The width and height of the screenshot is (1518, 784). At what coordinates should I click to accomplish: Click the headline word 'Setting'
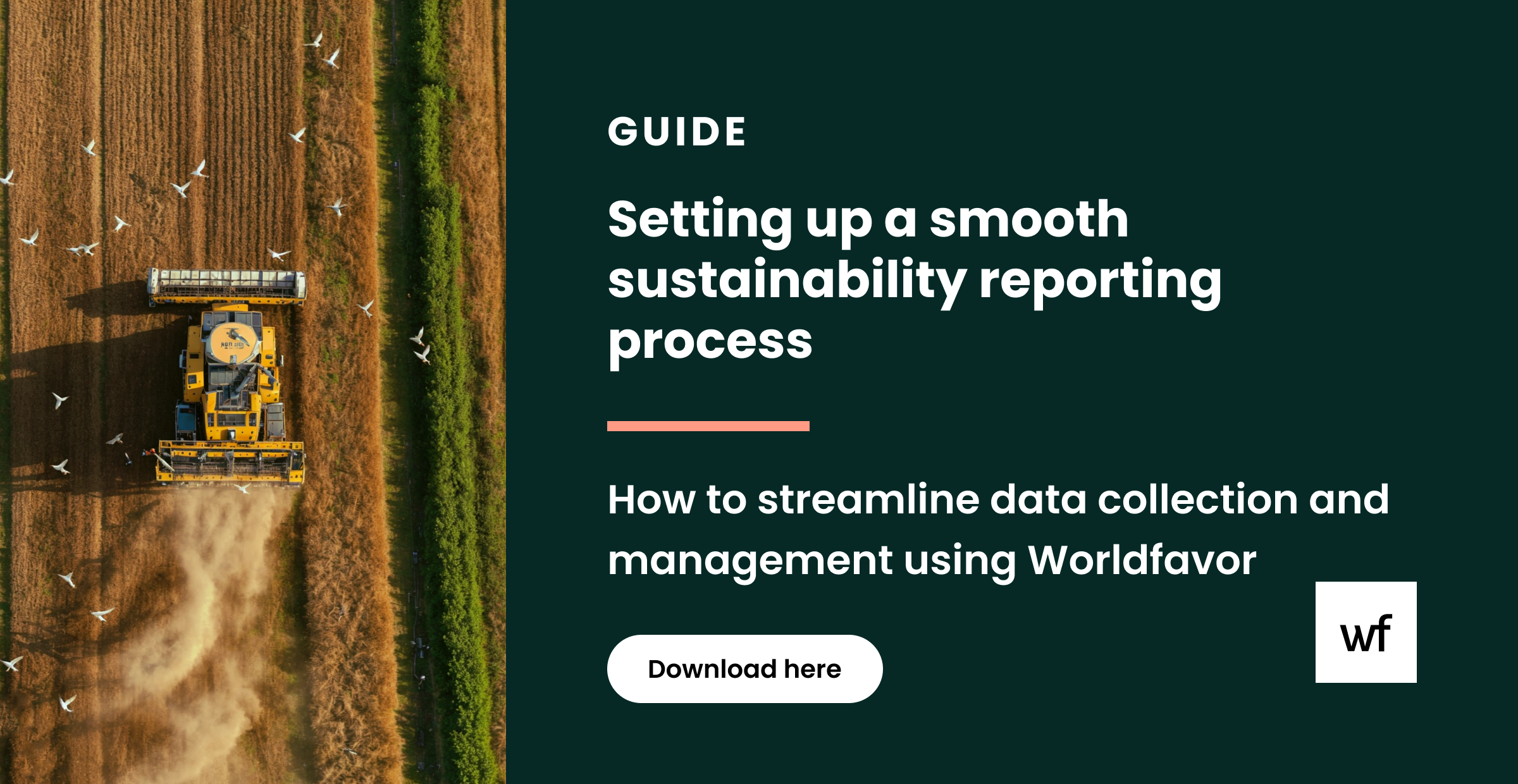(x=700, y=219)
